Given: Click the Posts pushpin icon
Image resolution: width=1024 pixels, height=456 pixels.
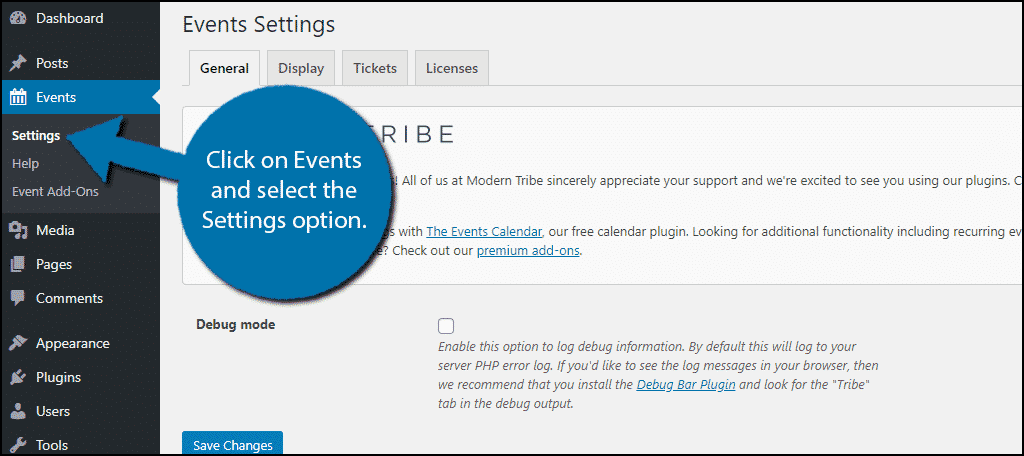Looking at the screenshot, I should 18,63.
